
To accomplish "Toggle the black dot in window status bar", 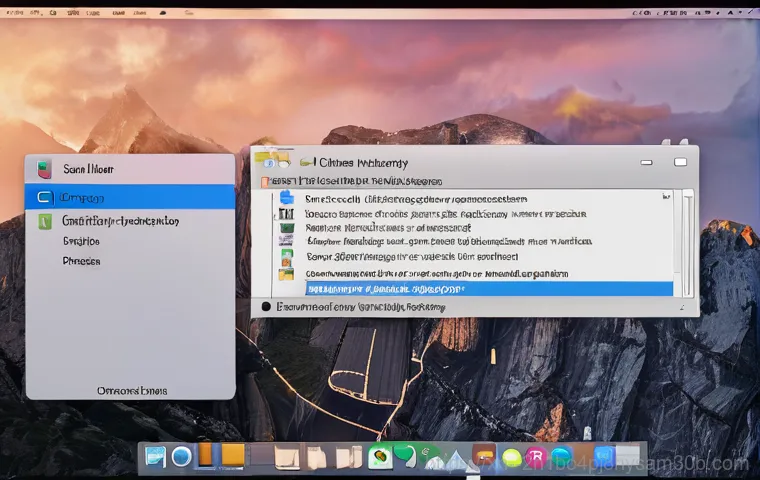I will [x=266, y=308].
